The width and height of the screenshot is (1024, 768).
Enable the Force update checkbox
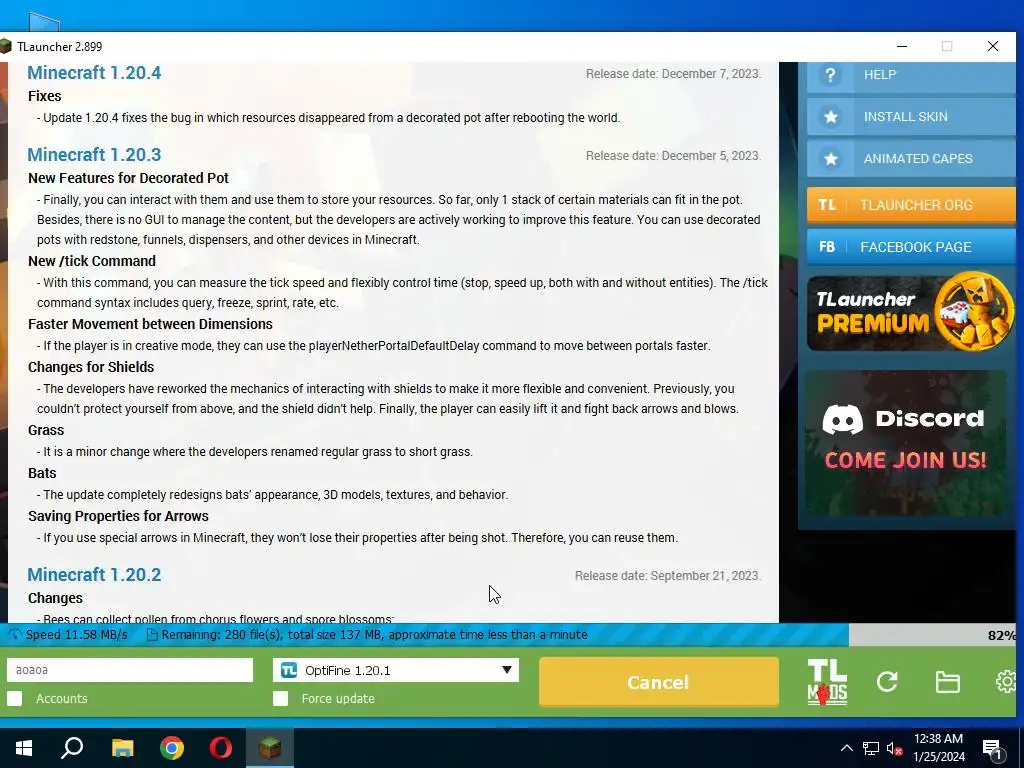(281, 699)
